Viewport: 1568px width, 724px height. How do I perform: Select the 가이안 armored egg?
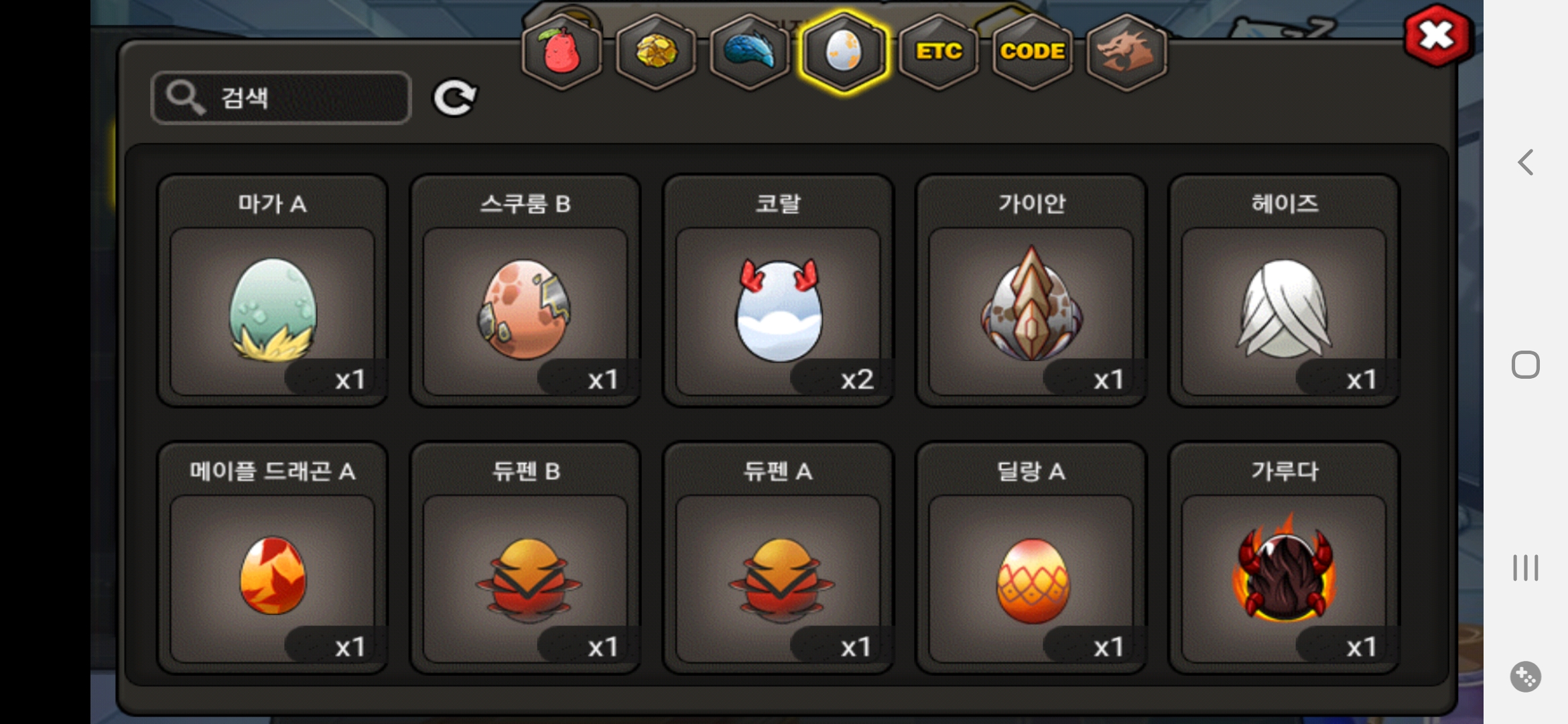[1031, 291]
